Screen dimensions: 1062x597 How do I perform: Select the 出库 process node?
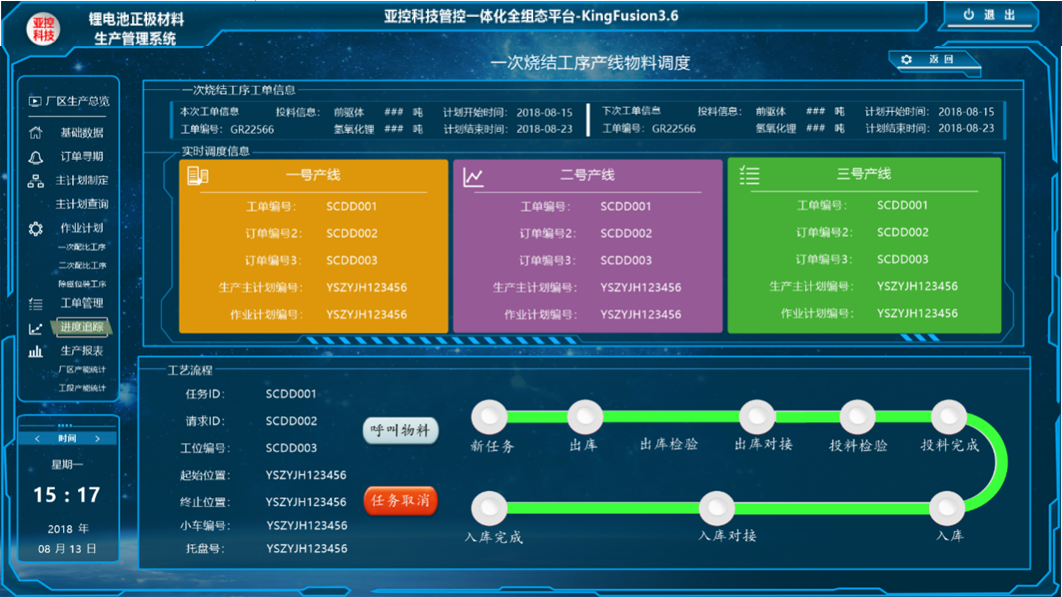[585, 417]
